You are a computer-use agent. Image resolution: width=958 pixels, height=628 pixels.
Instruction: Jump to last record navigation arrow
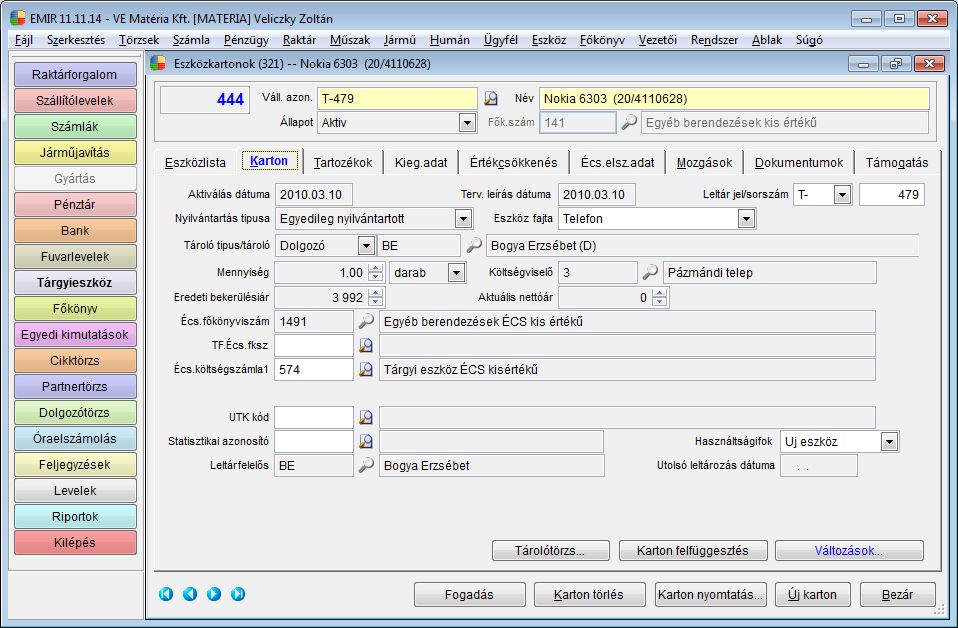(238, 594)
